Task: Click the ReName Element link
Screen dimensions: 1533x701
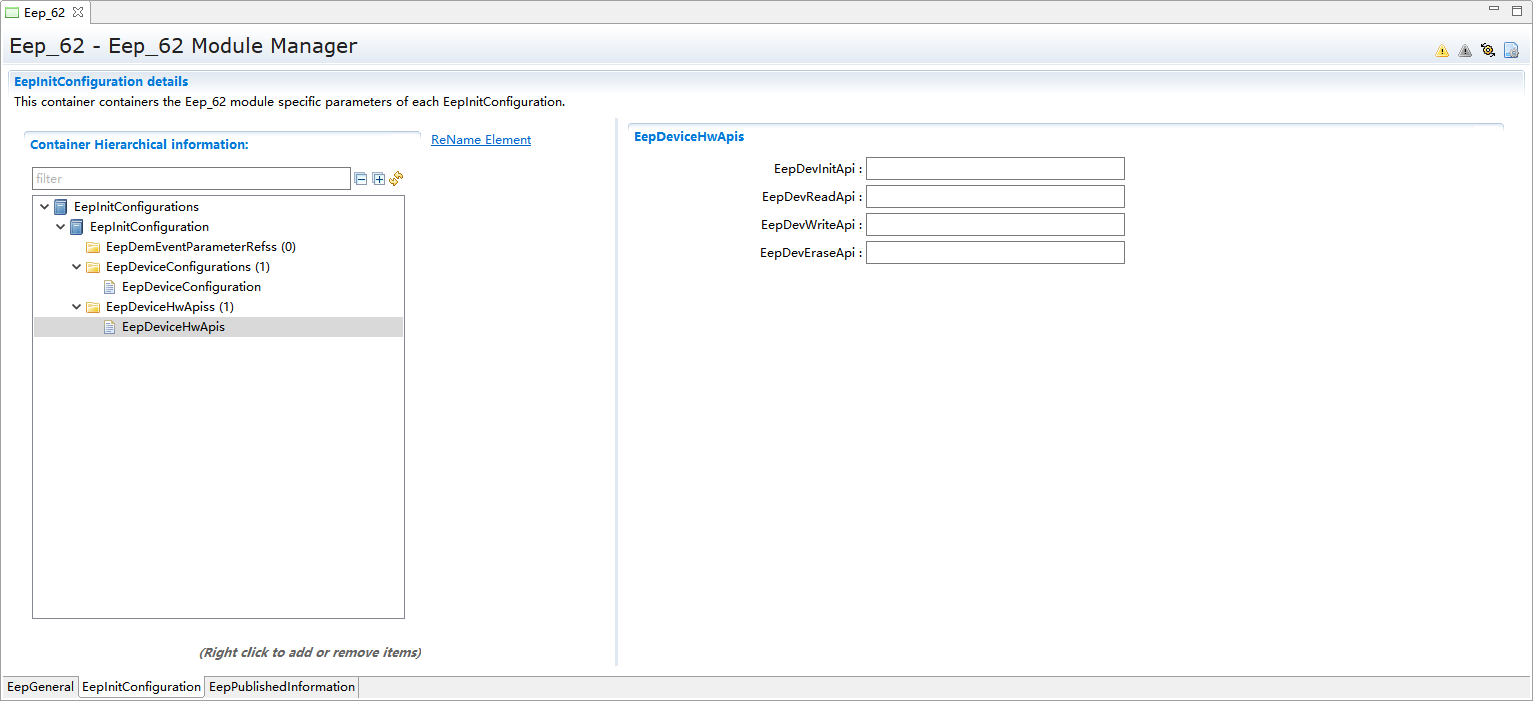Action: (x=481, y=140)
